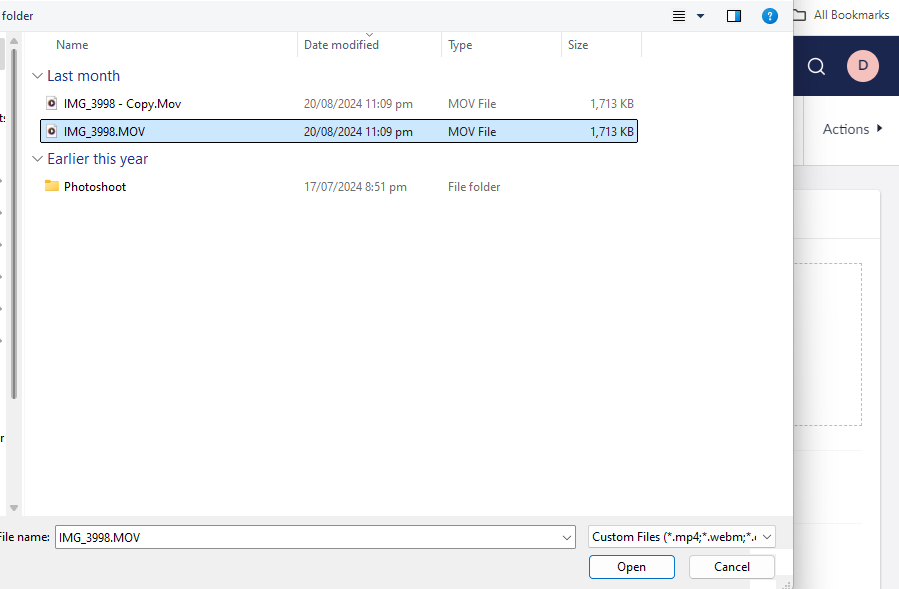The width and height of the screenshot is (899, 589).
Task: Collapse the Last month group
Action: coord(37,76)
